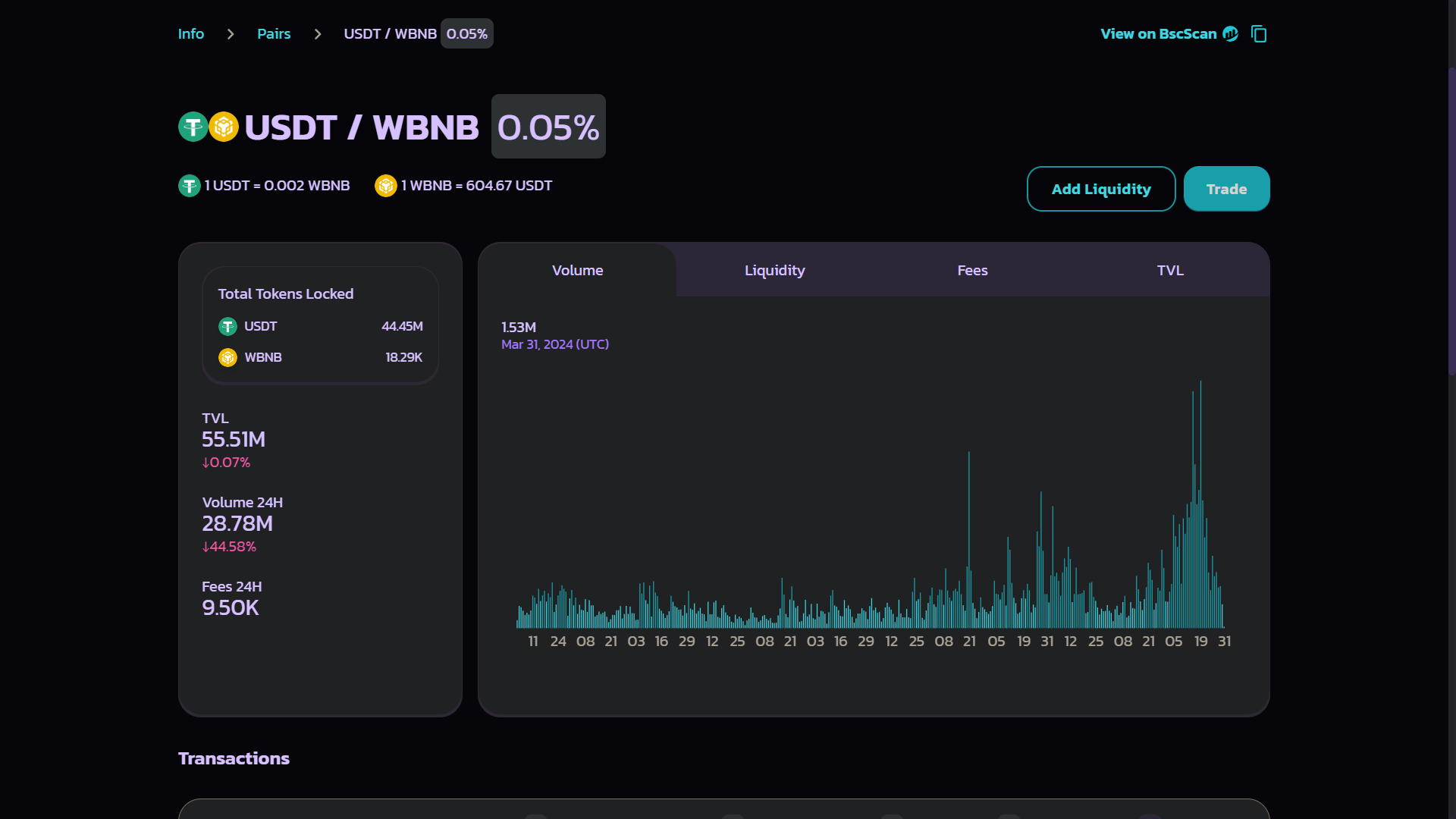Click WBNB icon in Total Tokens Locked
The height and width of the screenshot is (819, 1456).
click(x=227, y=358)
